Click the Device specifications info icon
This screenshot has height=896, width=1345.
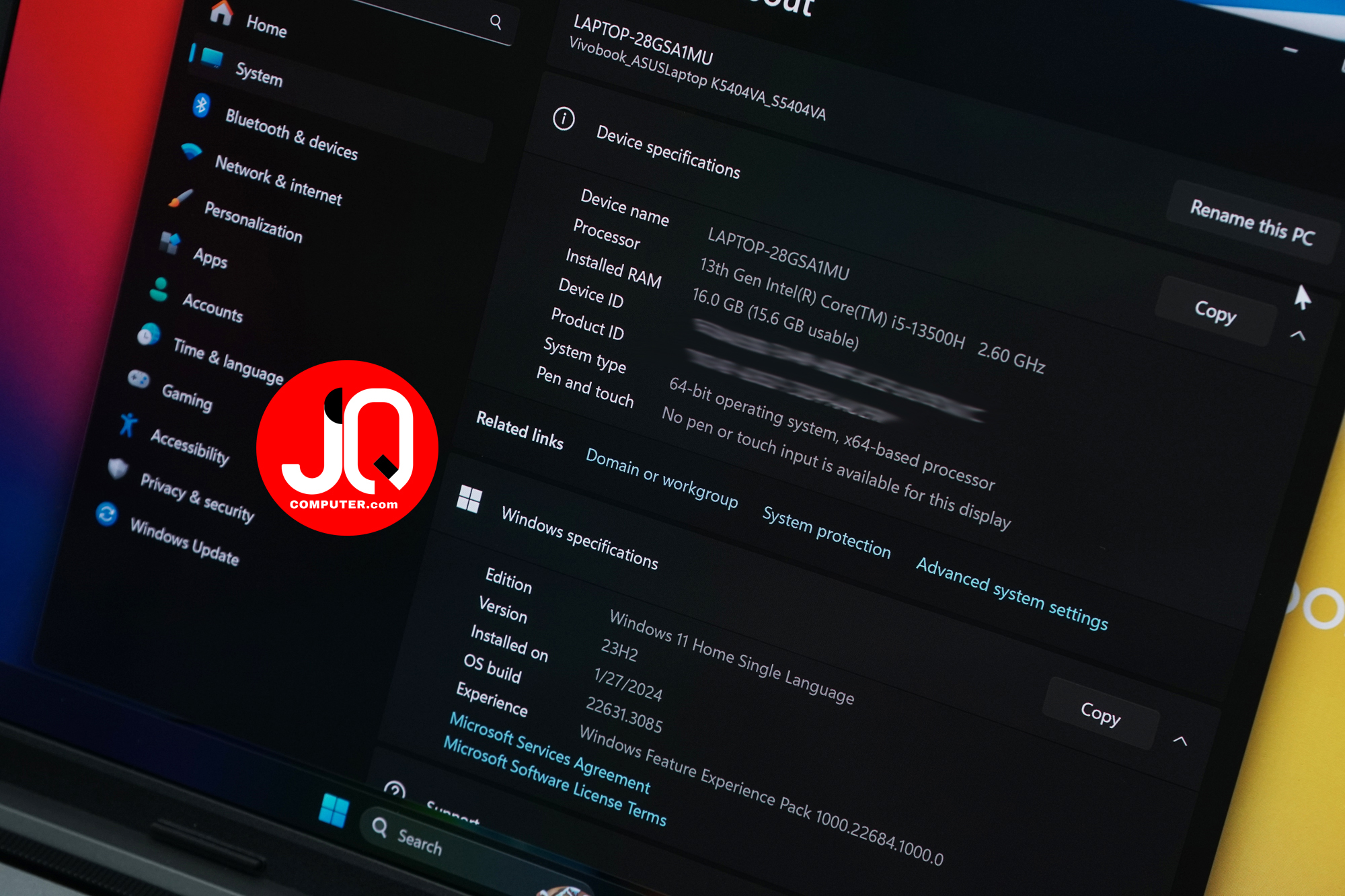point(564,119)
